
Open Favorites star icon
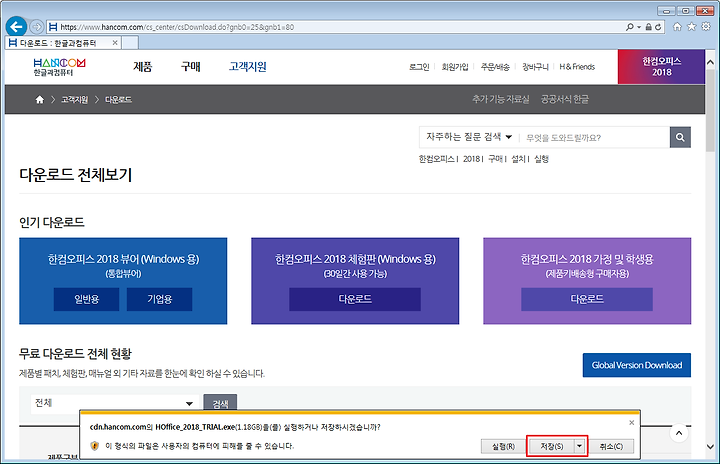click(692, 27)
